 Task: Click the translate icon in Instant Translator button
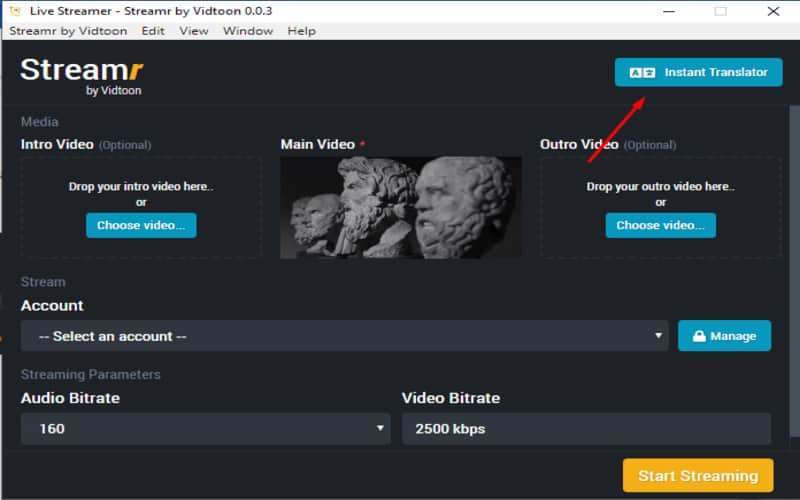(x=642, y=72)
